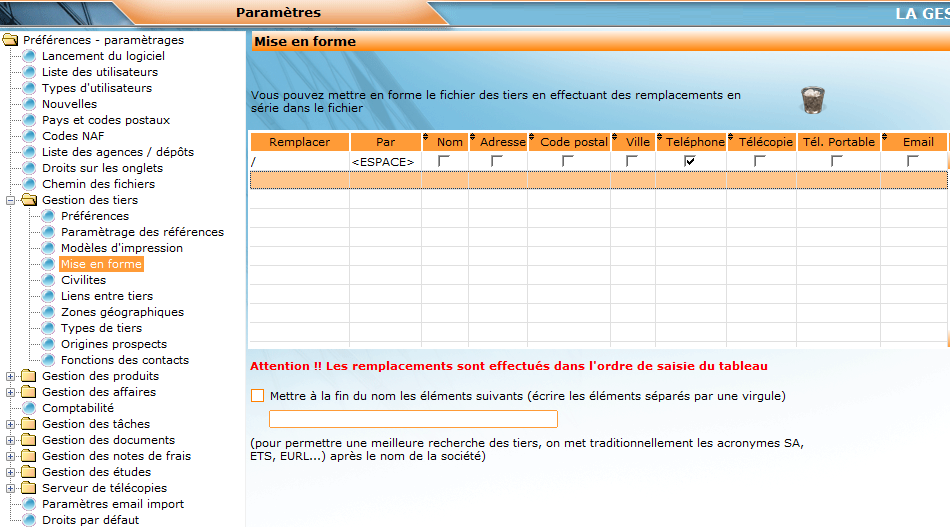The width and height of the screenshot is (950, 527).
Task: Select the highlighted Mise en forme tree item
Action: click(x=101, y=264)
